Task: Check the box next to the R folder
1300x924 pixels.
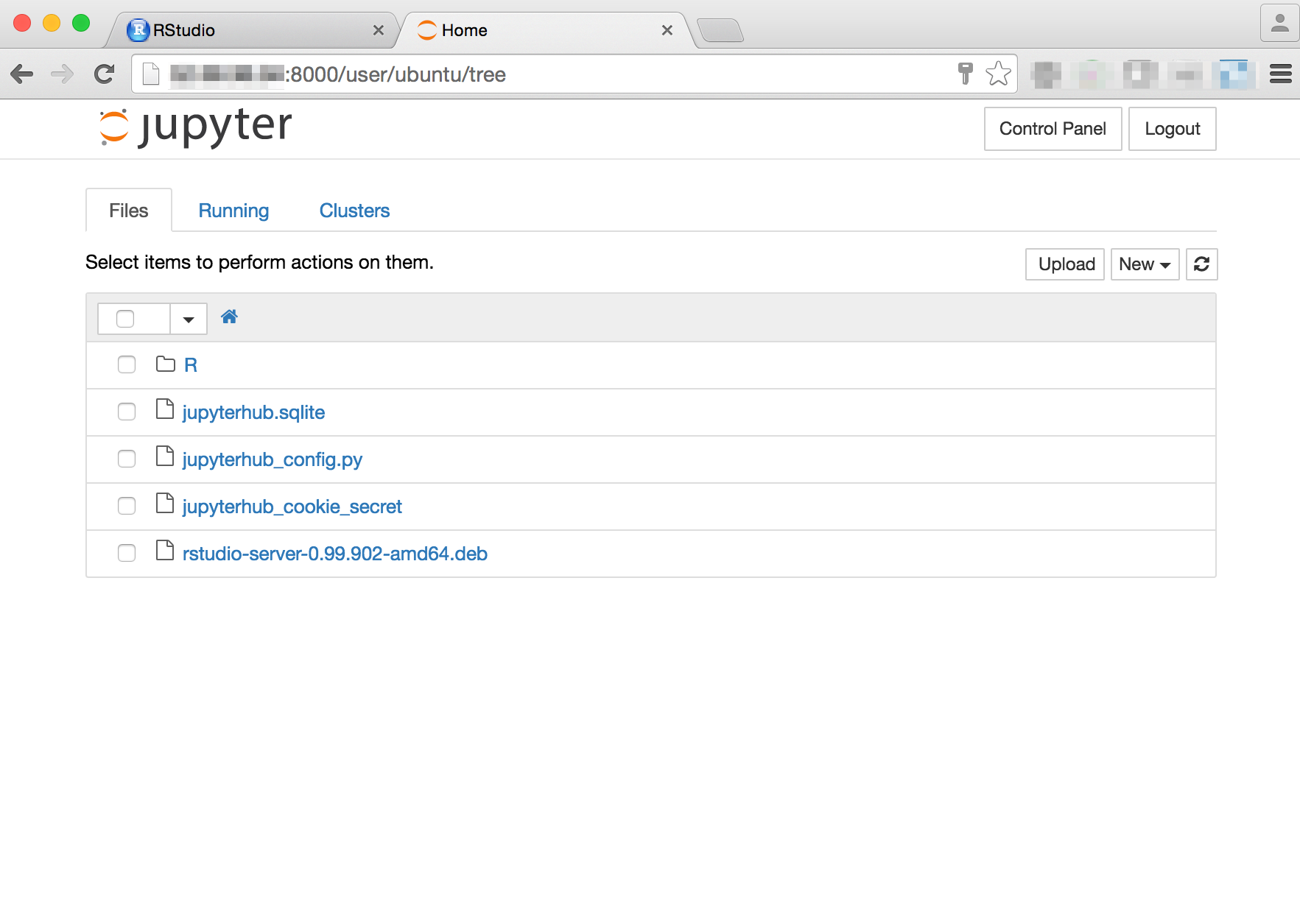Action: tap(126, 364)
